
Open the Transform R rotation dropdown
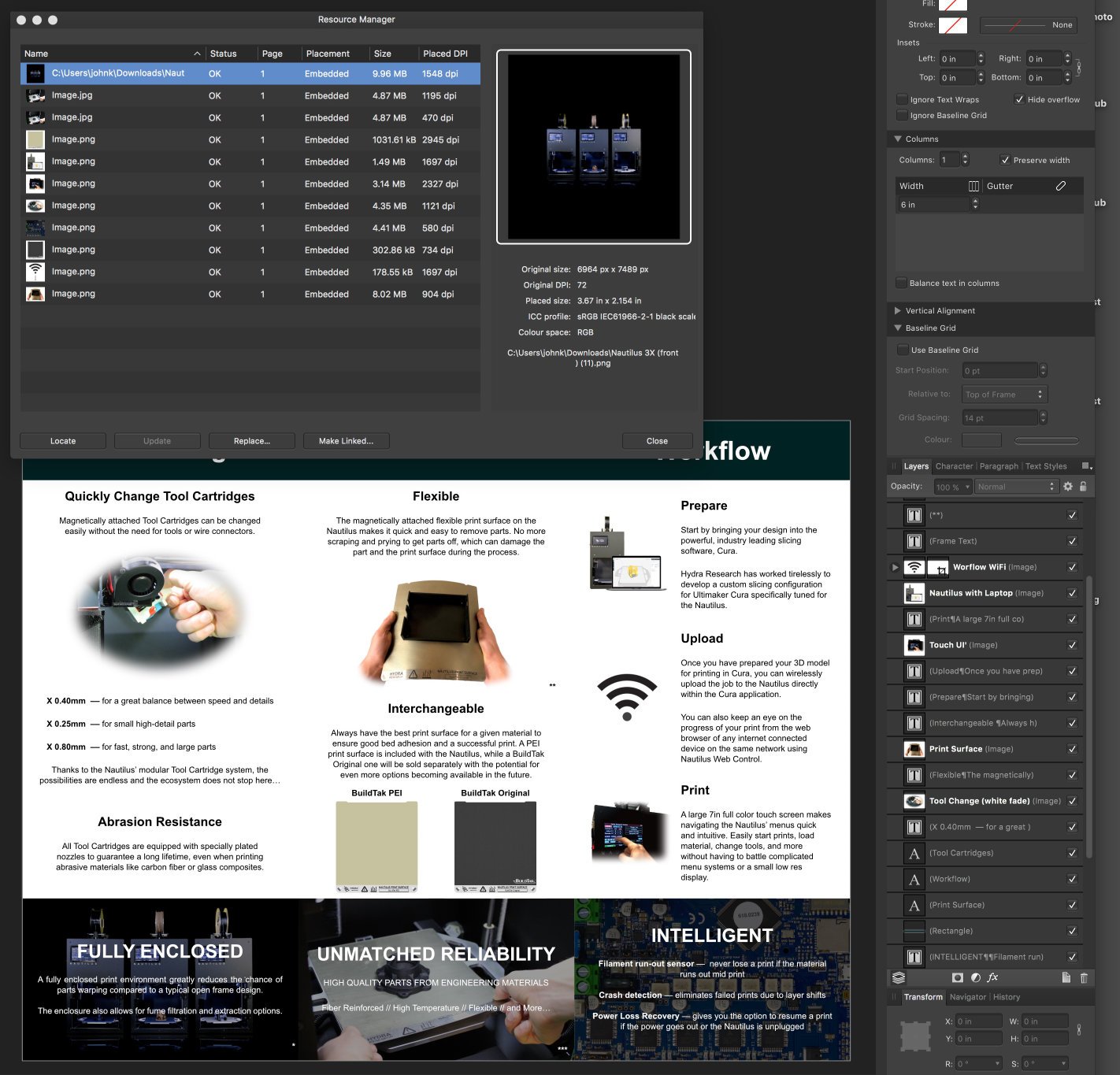point(998,1064)
